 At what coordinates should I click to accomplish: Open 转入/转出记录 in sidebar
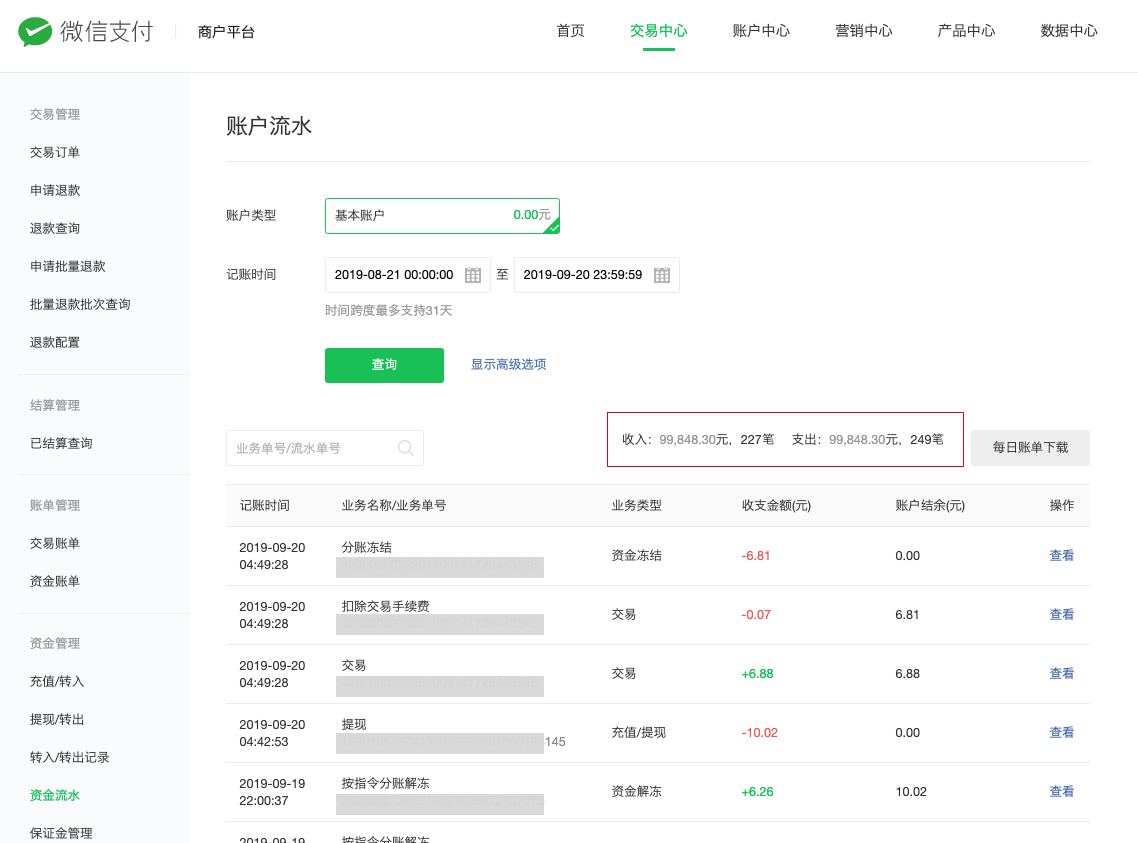tap(69, 757)
